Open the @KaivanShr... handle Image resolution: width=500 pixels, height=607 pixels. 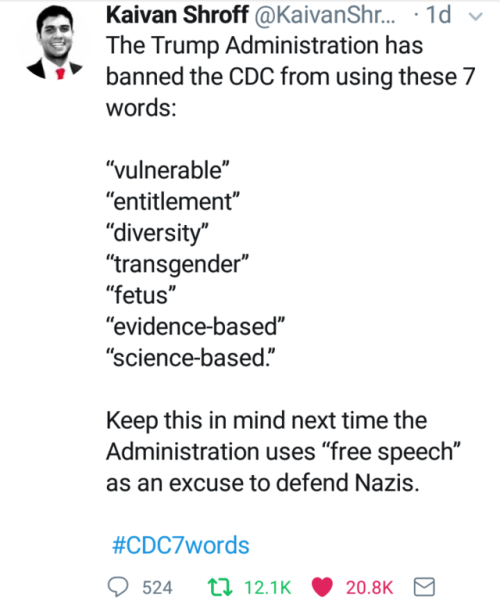tap(325, 15)
